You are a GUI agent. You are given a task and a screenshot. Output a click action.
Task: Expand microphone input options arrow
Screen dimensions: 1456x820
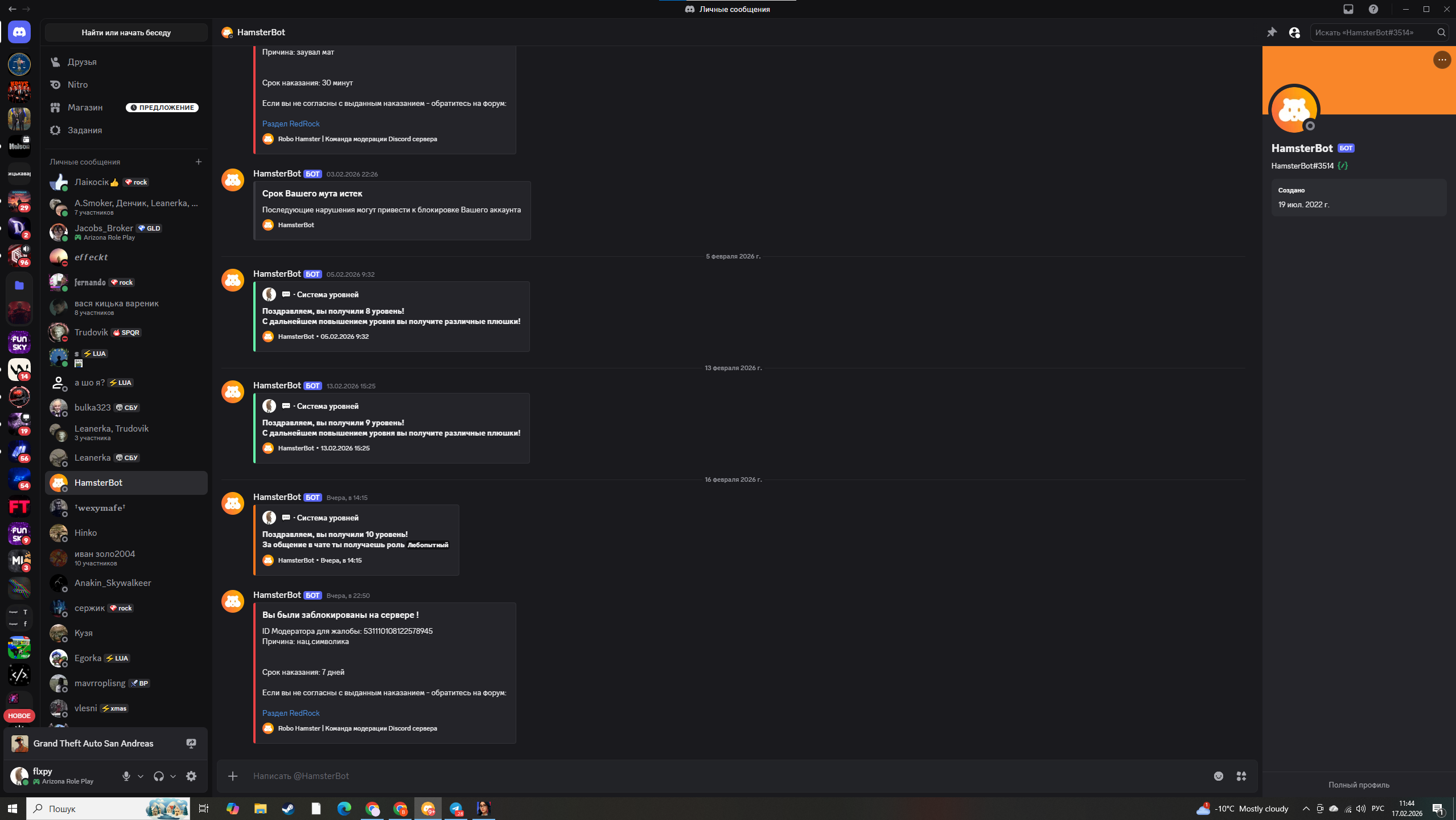click(x=141, y=776)
